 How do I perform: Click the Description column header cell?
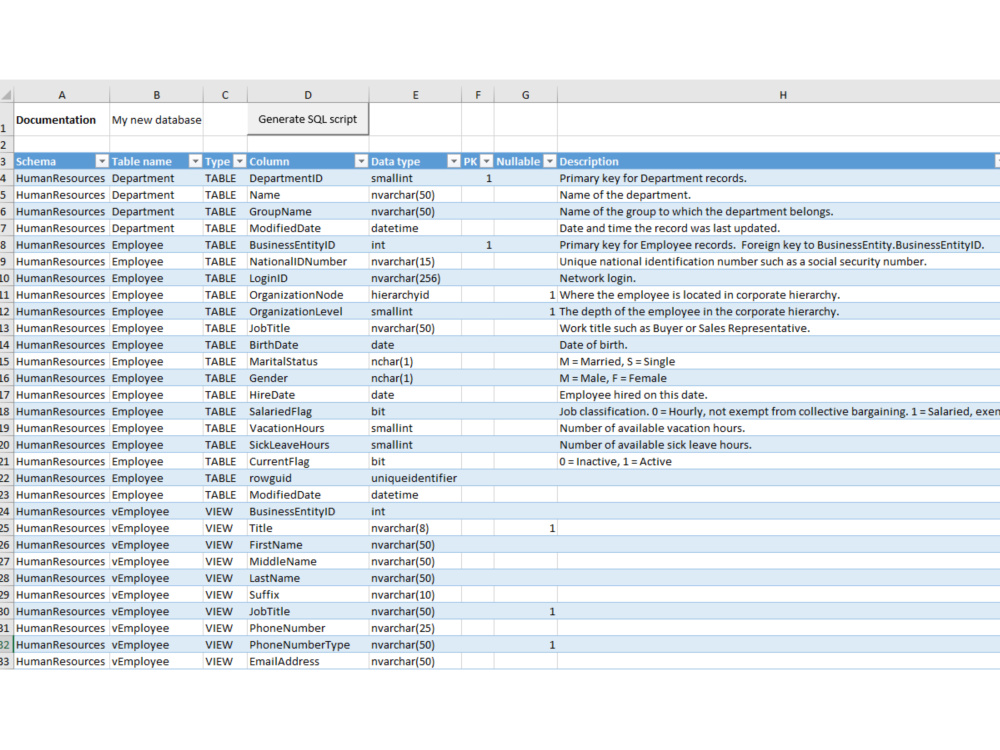[x=779, y=161]
